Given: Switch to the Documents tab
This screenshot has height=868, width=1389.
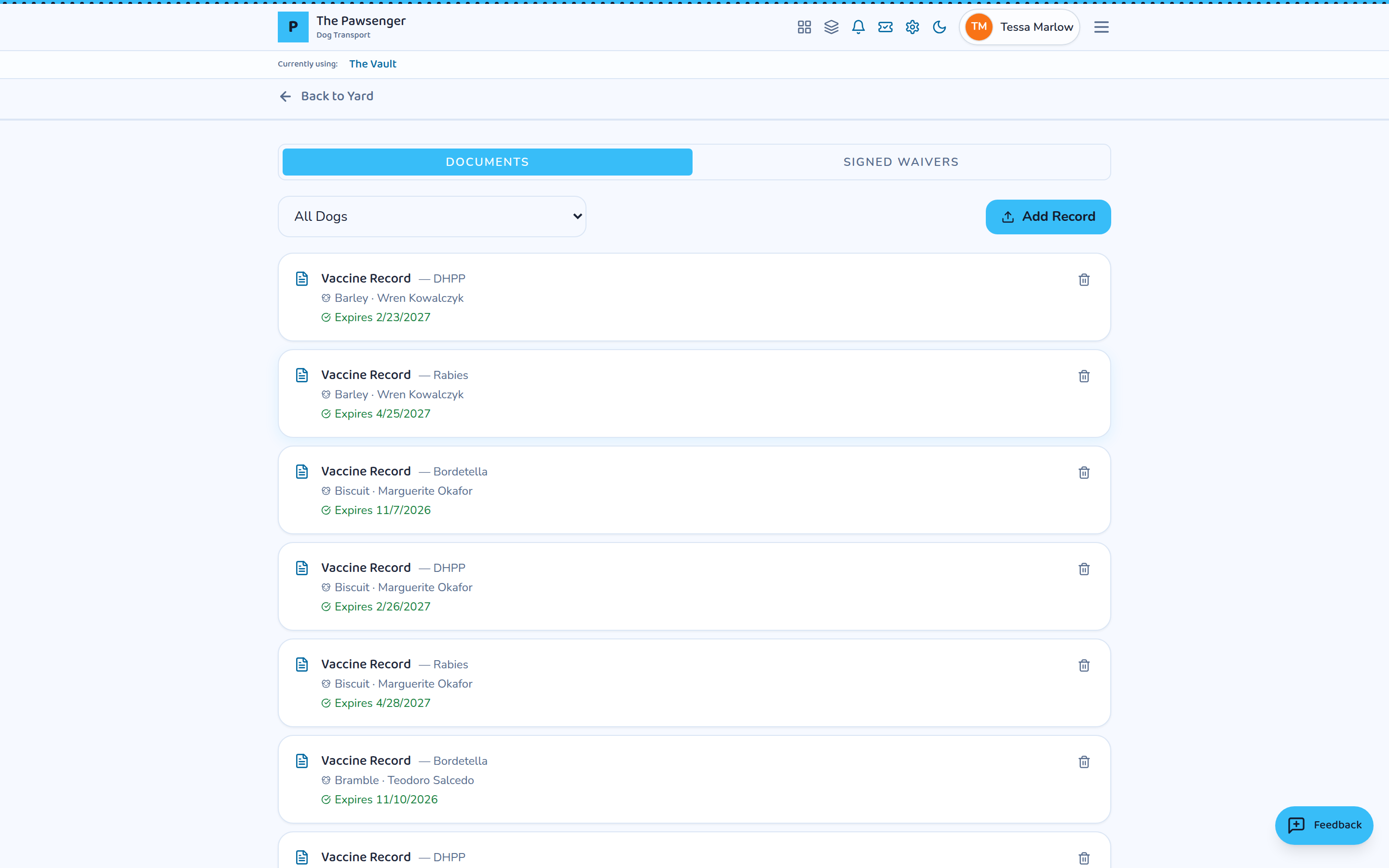Looking at the screenshot, I should 487,162.
